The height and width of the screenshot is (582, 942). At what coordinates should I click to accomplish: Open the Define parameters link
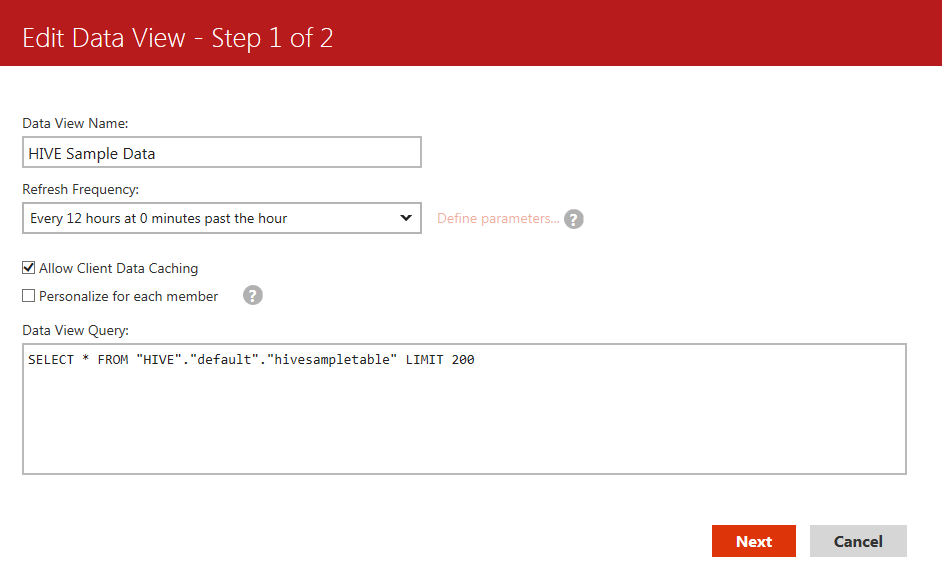point(498,218)
